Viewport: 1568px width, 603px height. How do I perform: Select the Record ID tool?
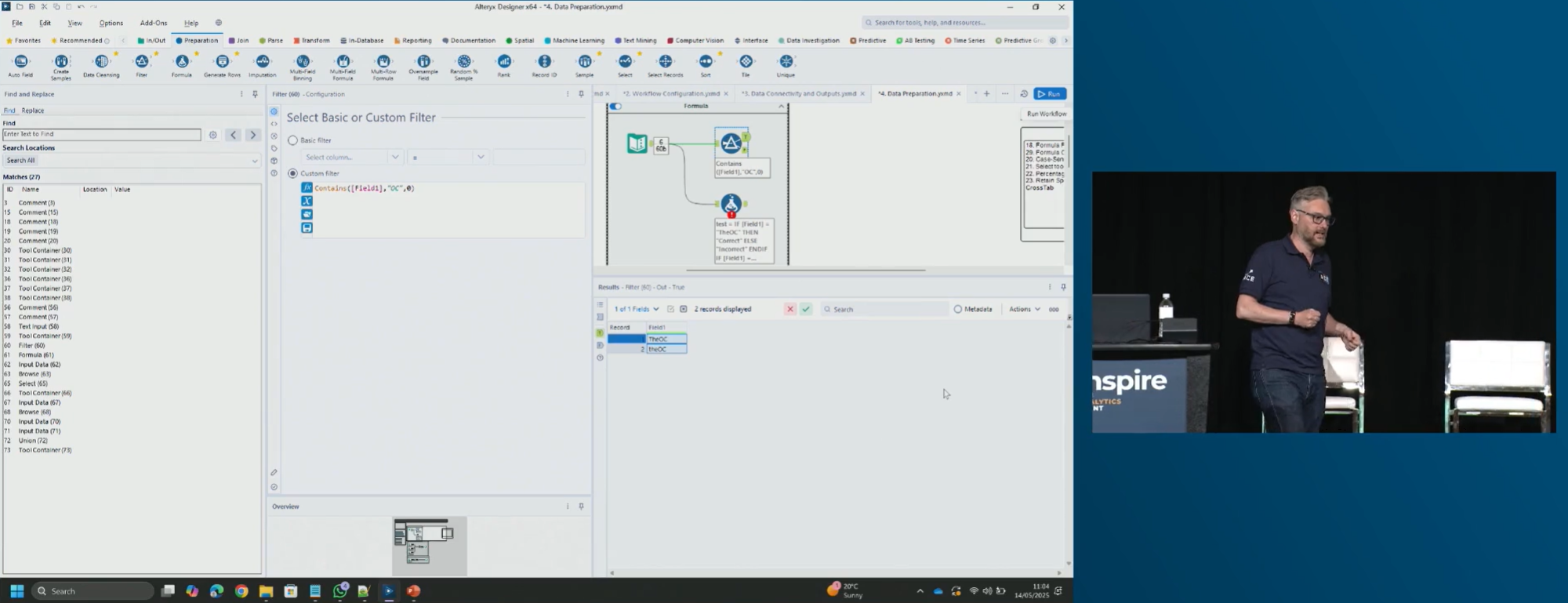pos(545,62)
